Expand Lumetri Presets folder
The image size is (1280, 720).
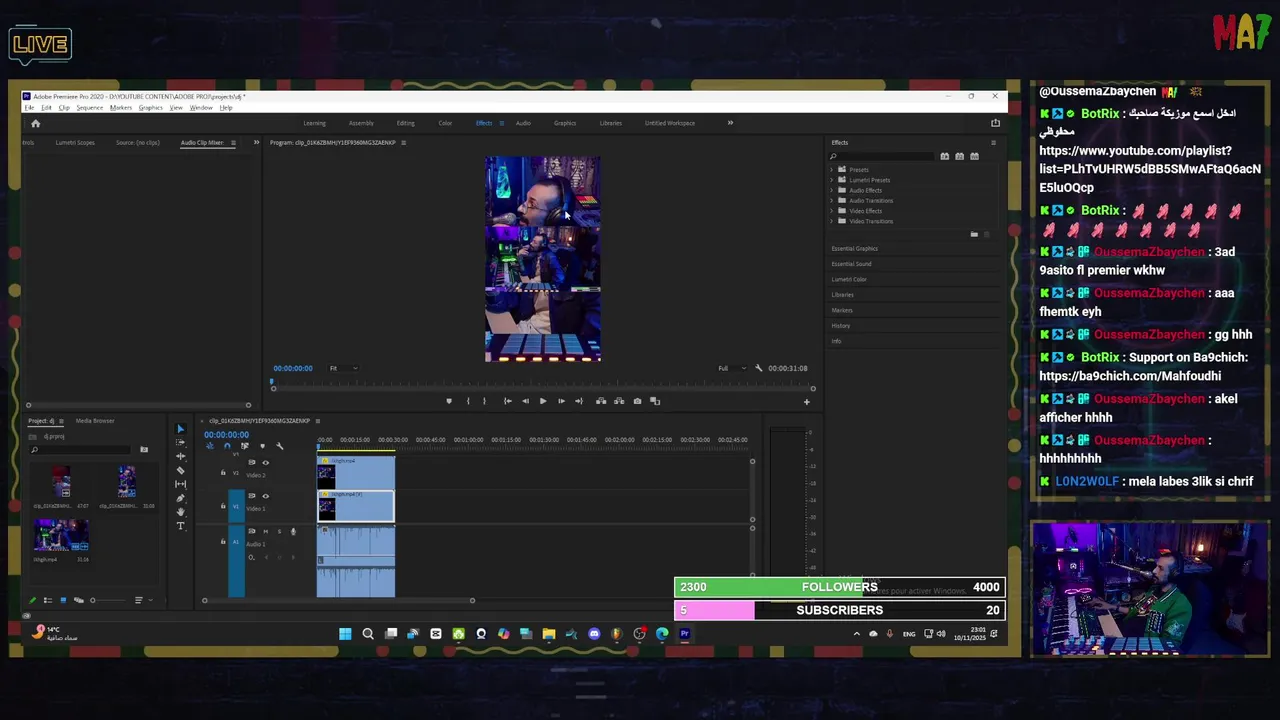coord(831,180)
